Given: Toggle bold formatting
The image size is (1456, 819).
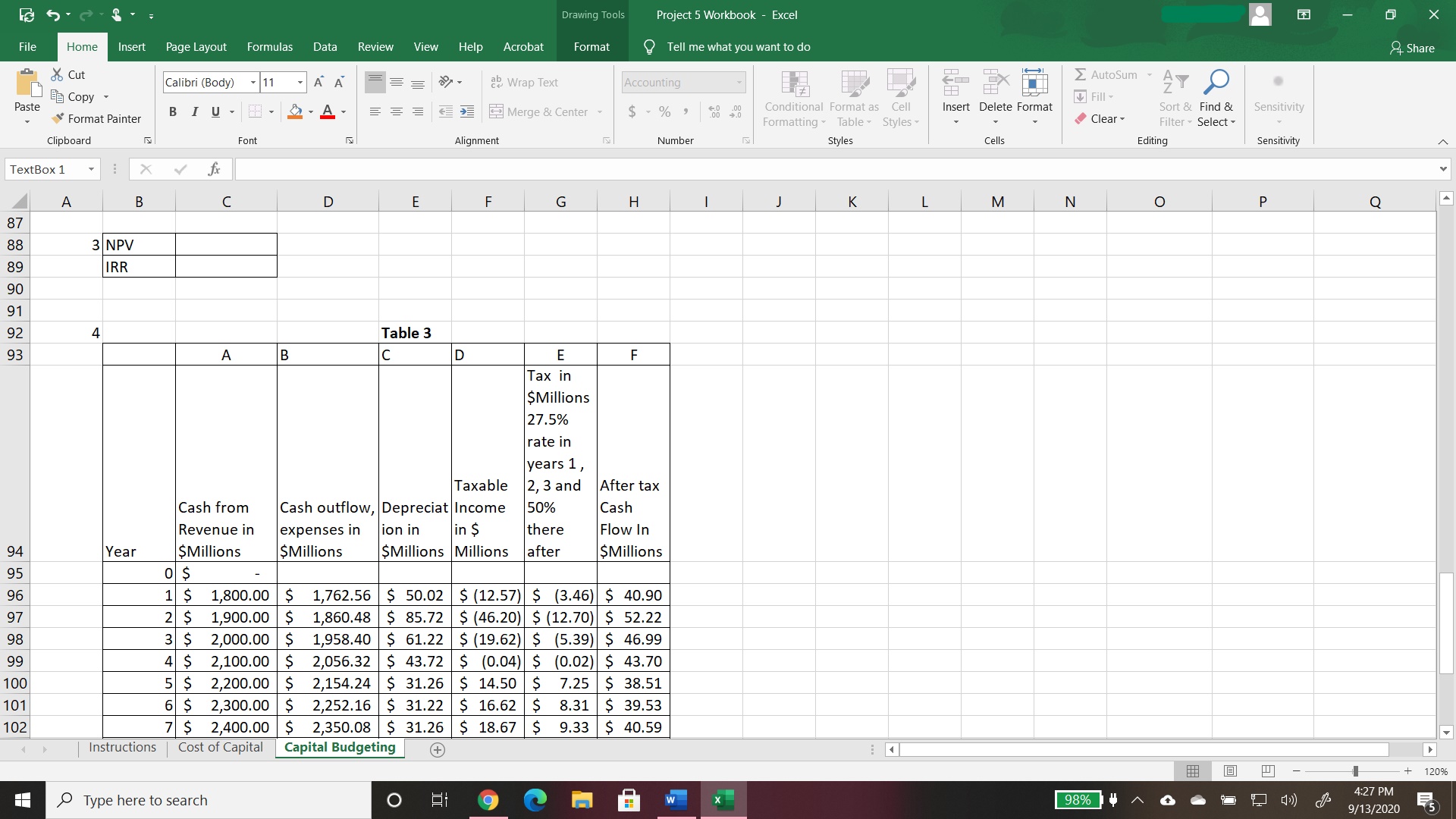Looking at the screenshot, I should click(x=172, y=111).
